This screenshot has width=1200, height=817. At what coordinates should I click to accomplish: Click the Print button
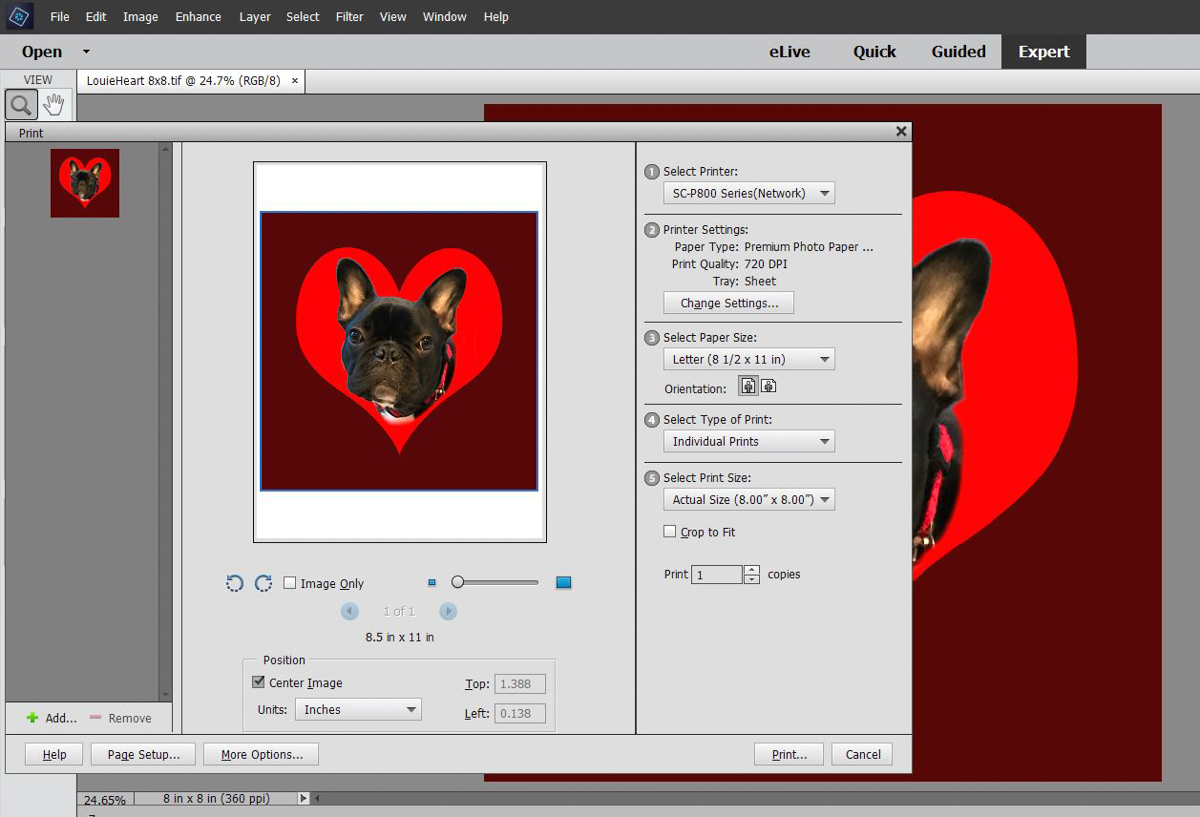(789, 754)
